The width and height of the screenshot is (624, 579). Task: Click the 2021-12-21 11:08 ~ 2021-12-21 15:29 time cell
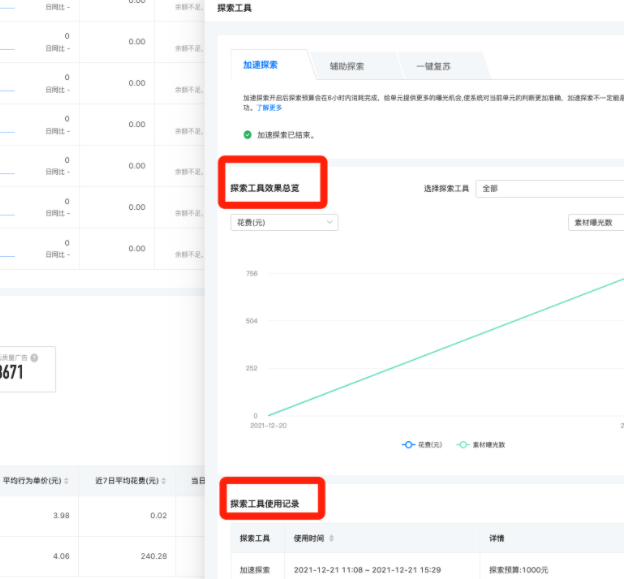[367, 570]
